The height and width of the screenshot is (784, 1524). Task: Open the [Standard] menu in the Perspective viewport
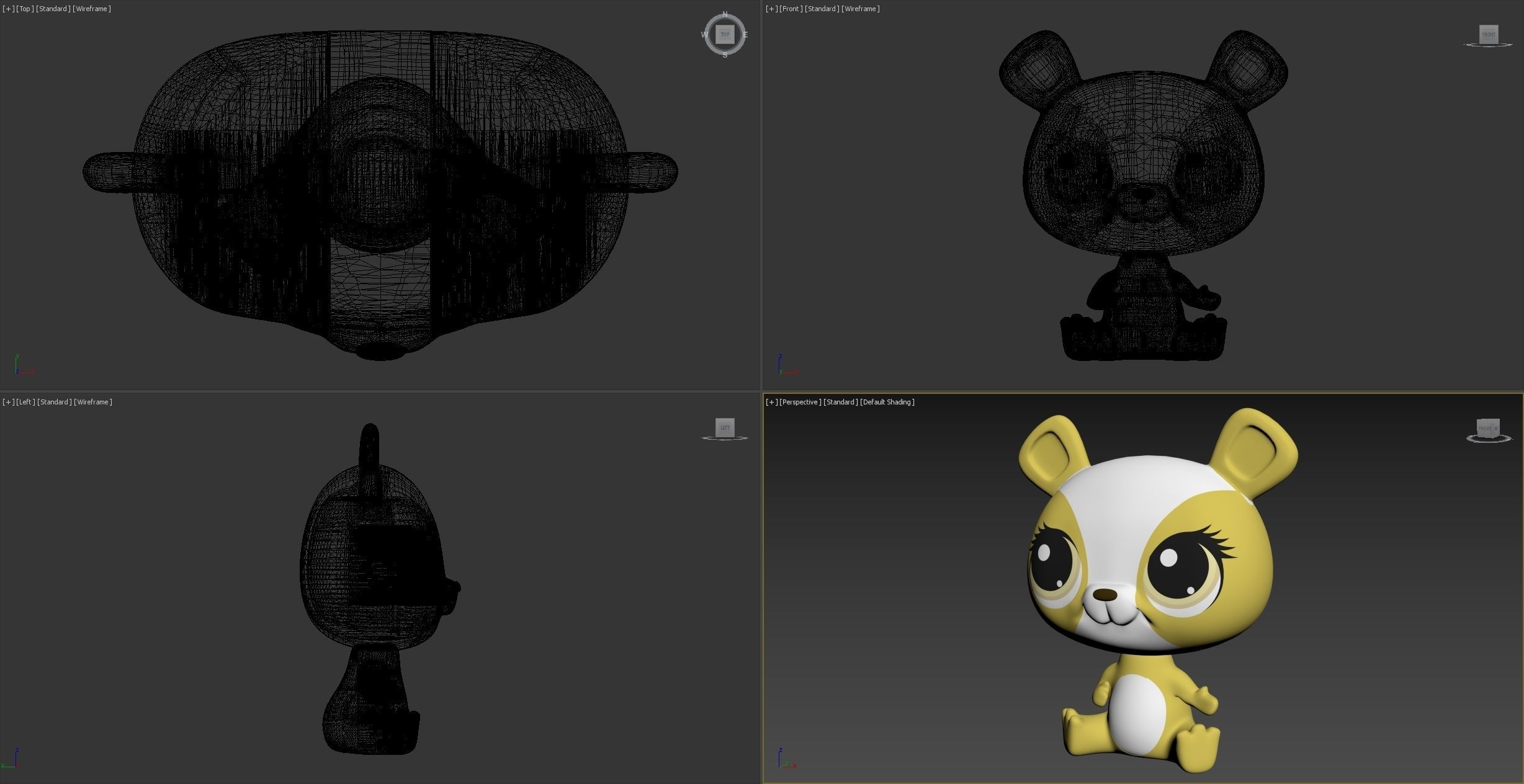(841, 402)
